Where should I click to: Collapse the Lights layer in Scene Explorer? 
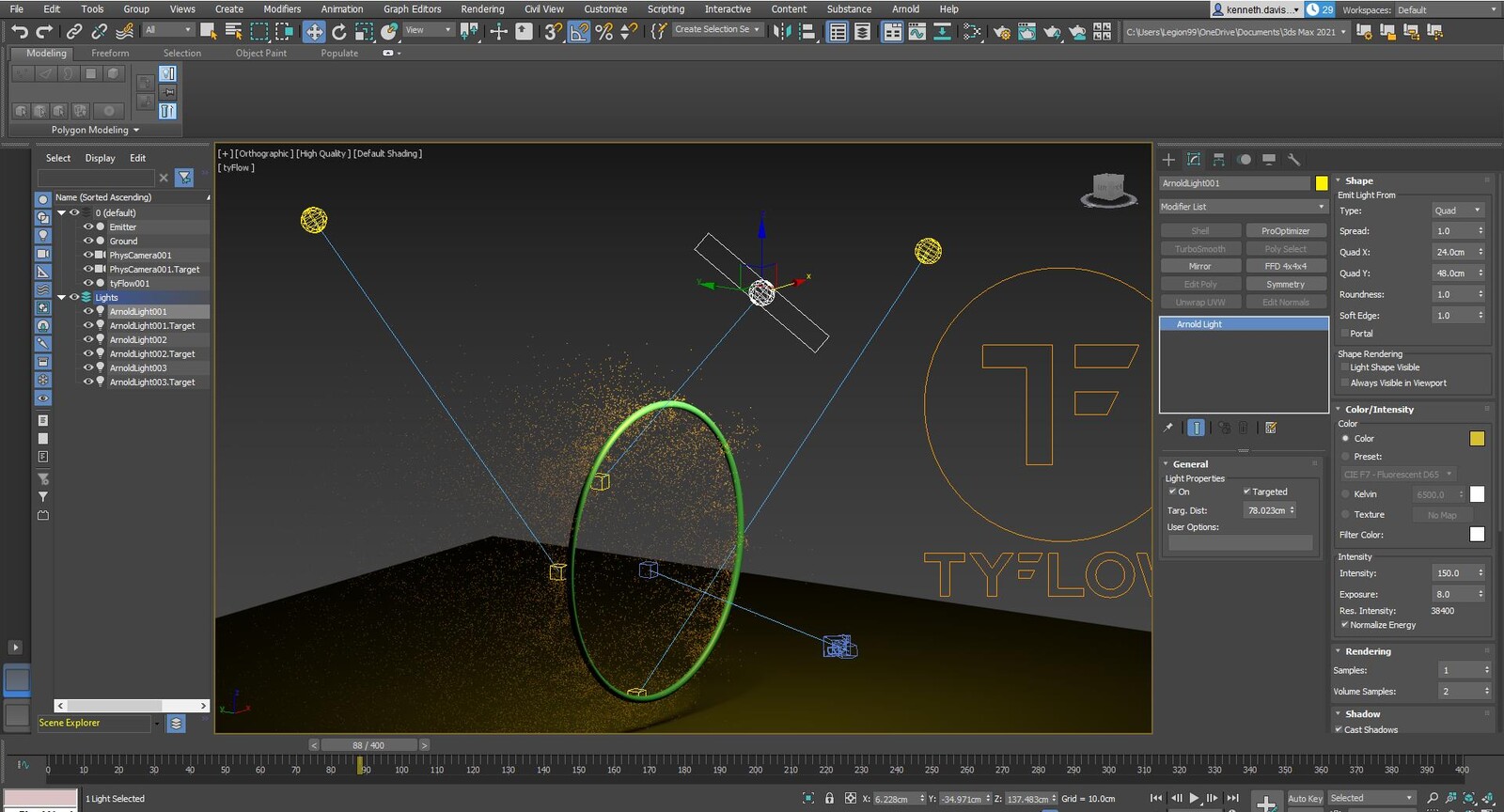point(62,297)
